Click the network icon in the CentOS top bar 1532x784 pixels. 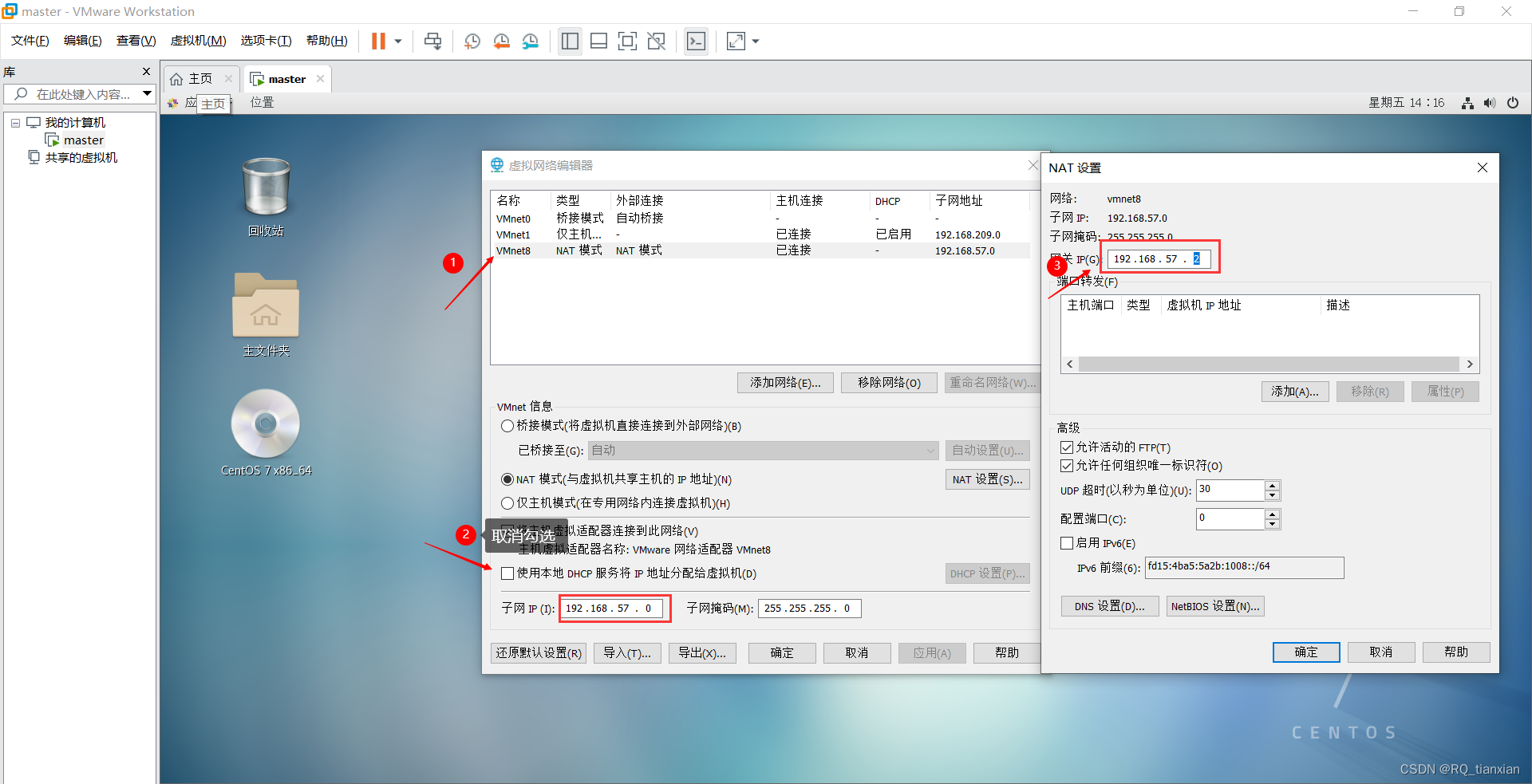[1467, 103]
